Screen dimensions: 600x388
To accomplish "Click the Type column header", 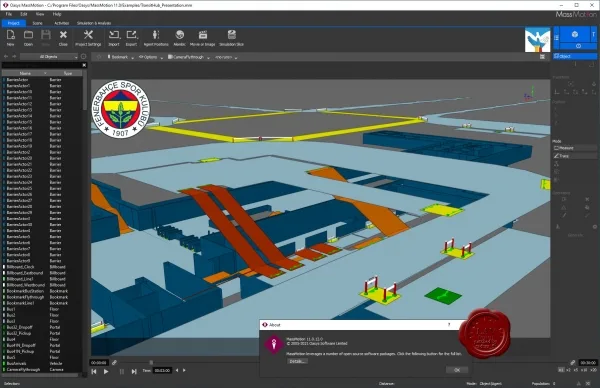I will point(67,73).
